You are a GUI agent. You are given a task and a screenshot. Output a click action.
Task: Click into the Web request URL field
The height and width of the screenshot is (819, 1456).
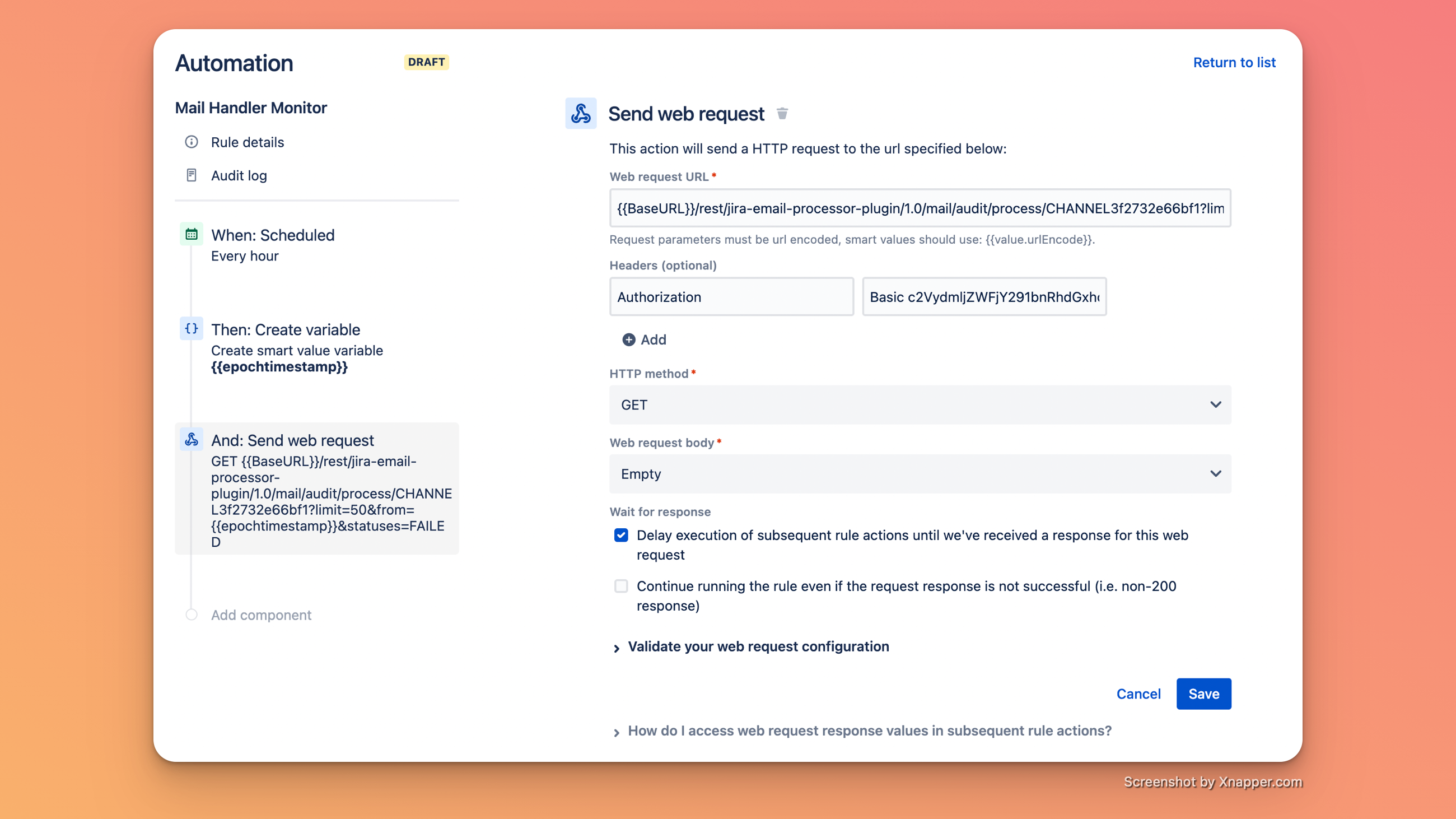coord(920,208)
